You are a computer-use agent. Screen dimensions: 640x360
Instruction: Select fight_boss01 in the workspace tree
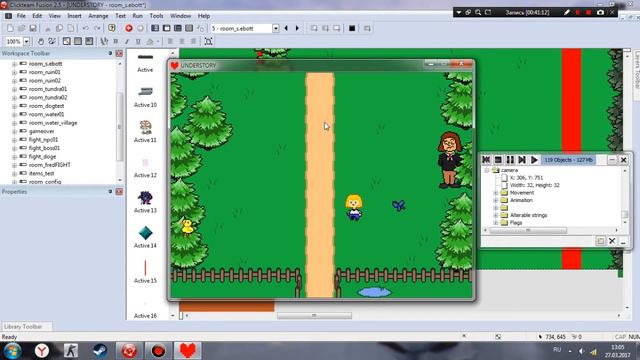click(x=44, y=148)
